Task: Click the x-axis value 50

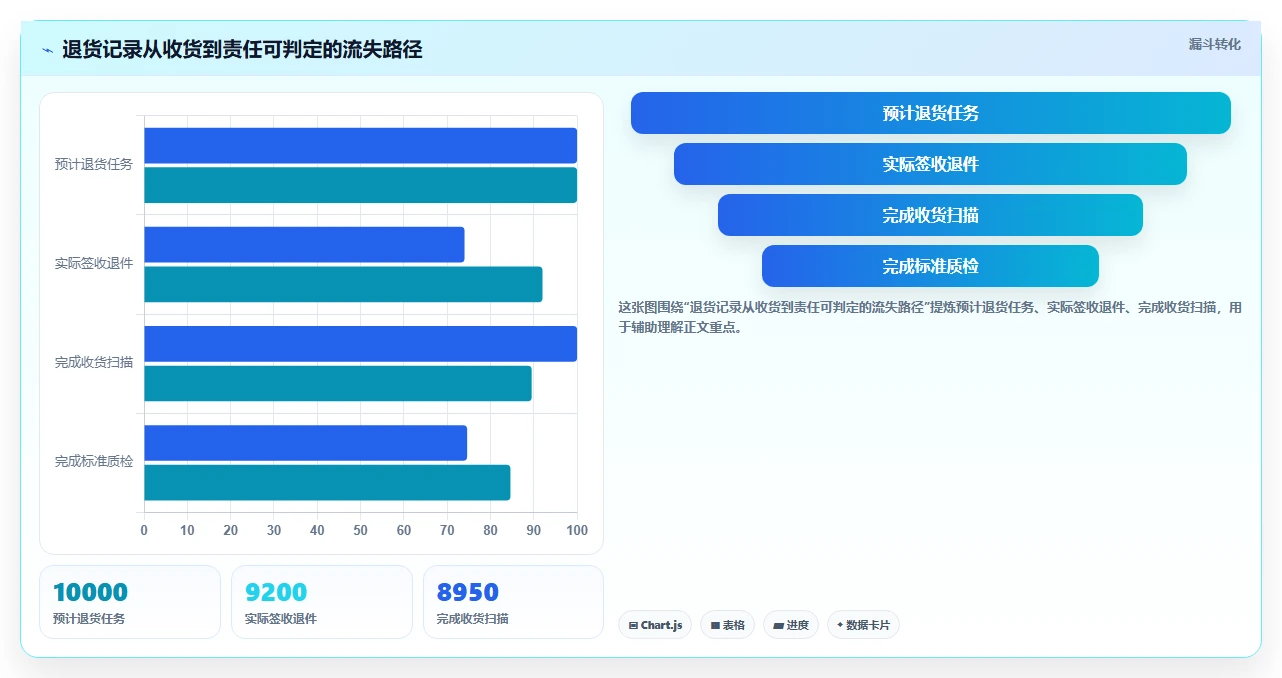Action: (x=361, y=530)
